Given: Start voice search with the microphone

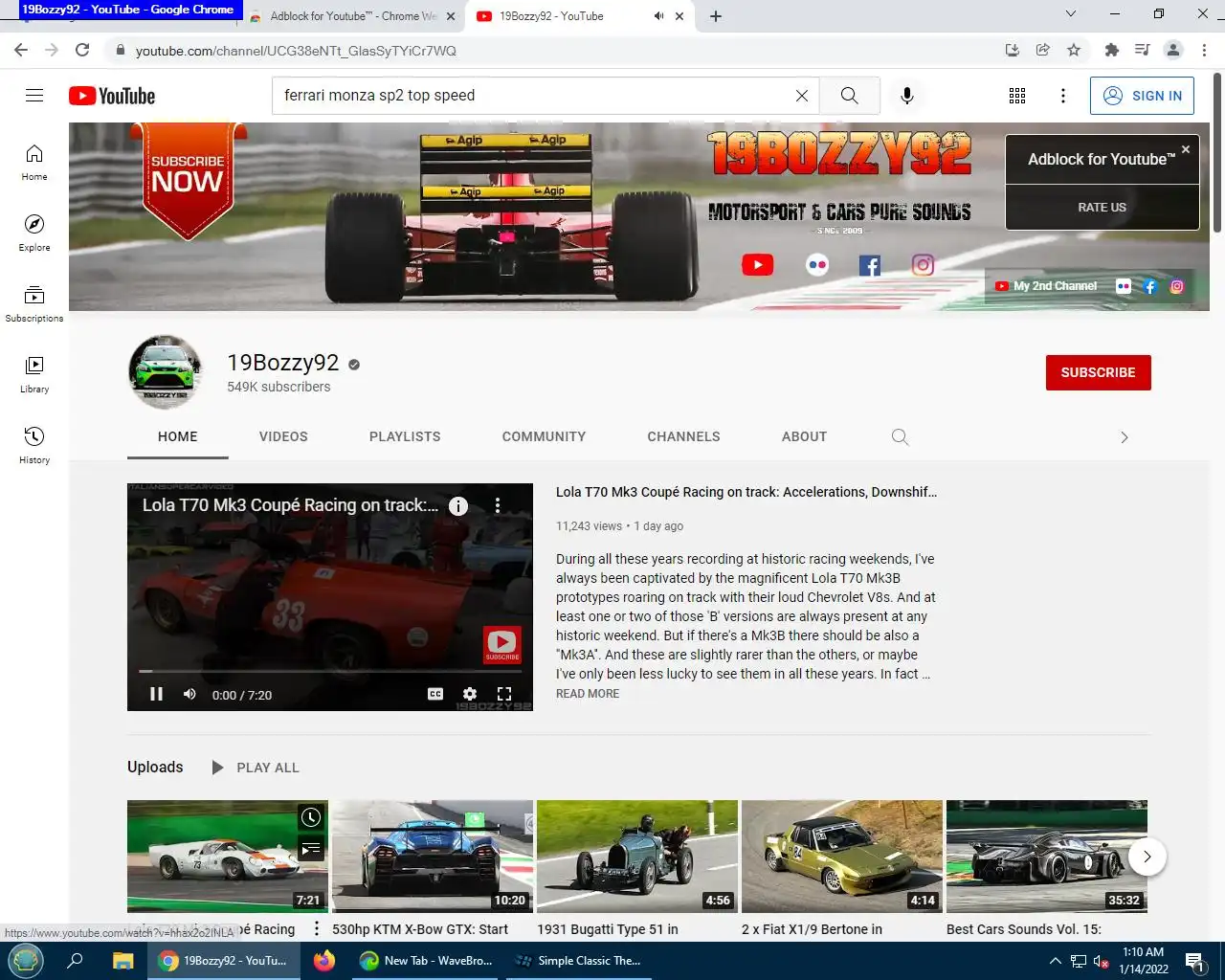Looking at the screenshot, I should coord(907,96).
